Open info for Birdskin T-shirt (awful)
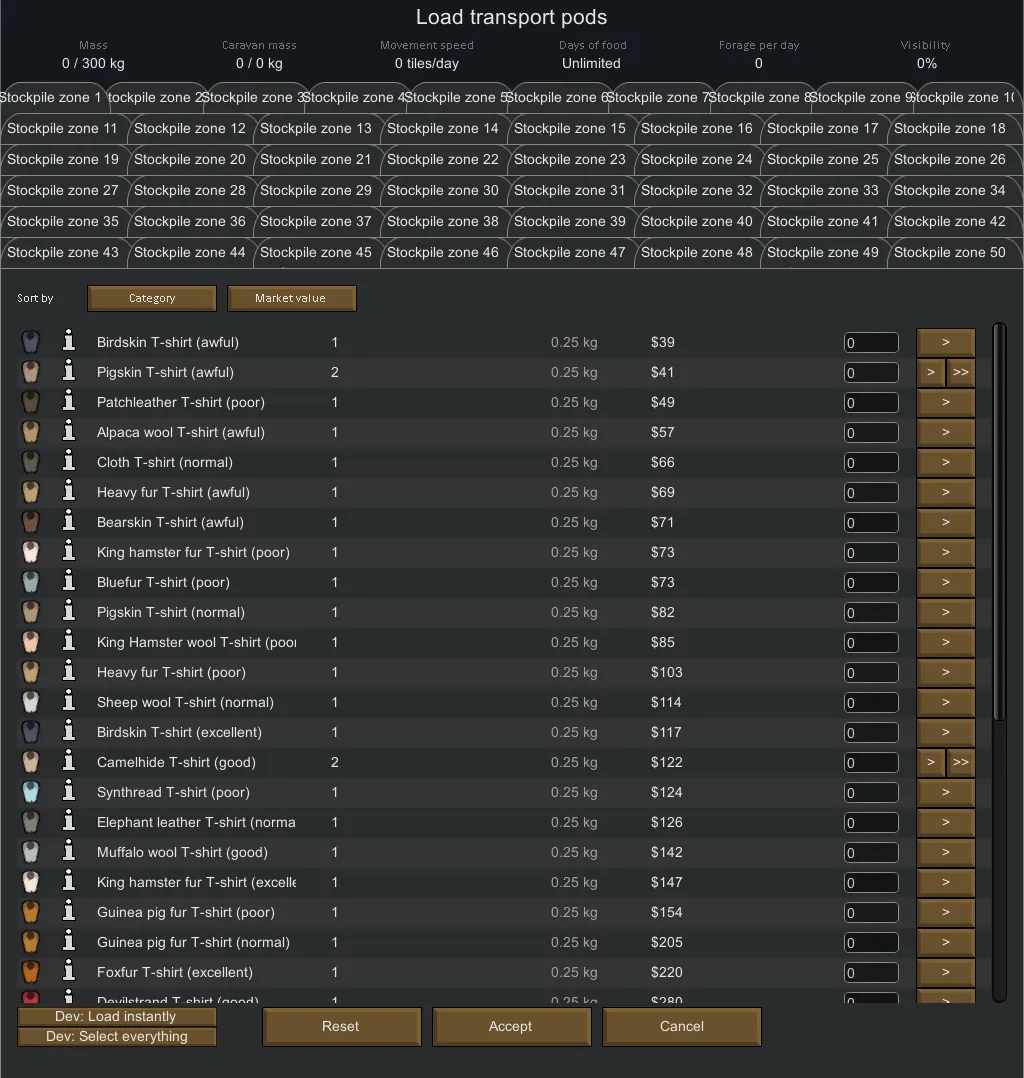1024x1078 pixels. tap(69, 342)
